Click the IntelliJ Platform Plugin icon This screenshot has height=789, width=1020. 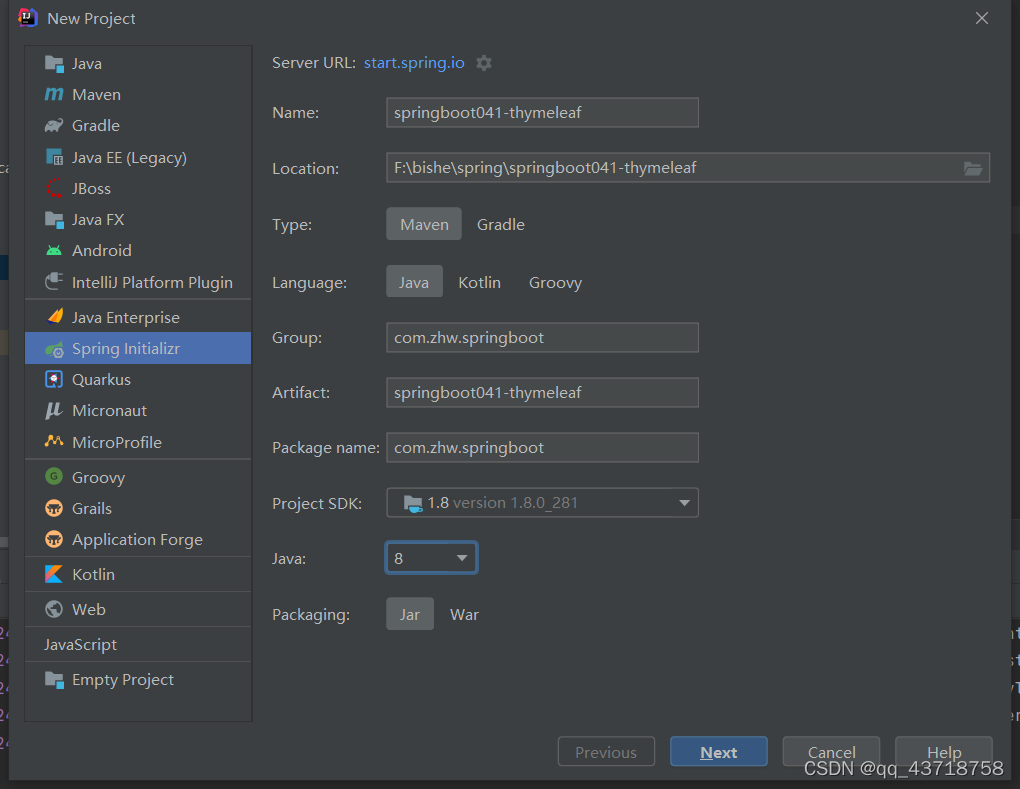pos(54,282)
